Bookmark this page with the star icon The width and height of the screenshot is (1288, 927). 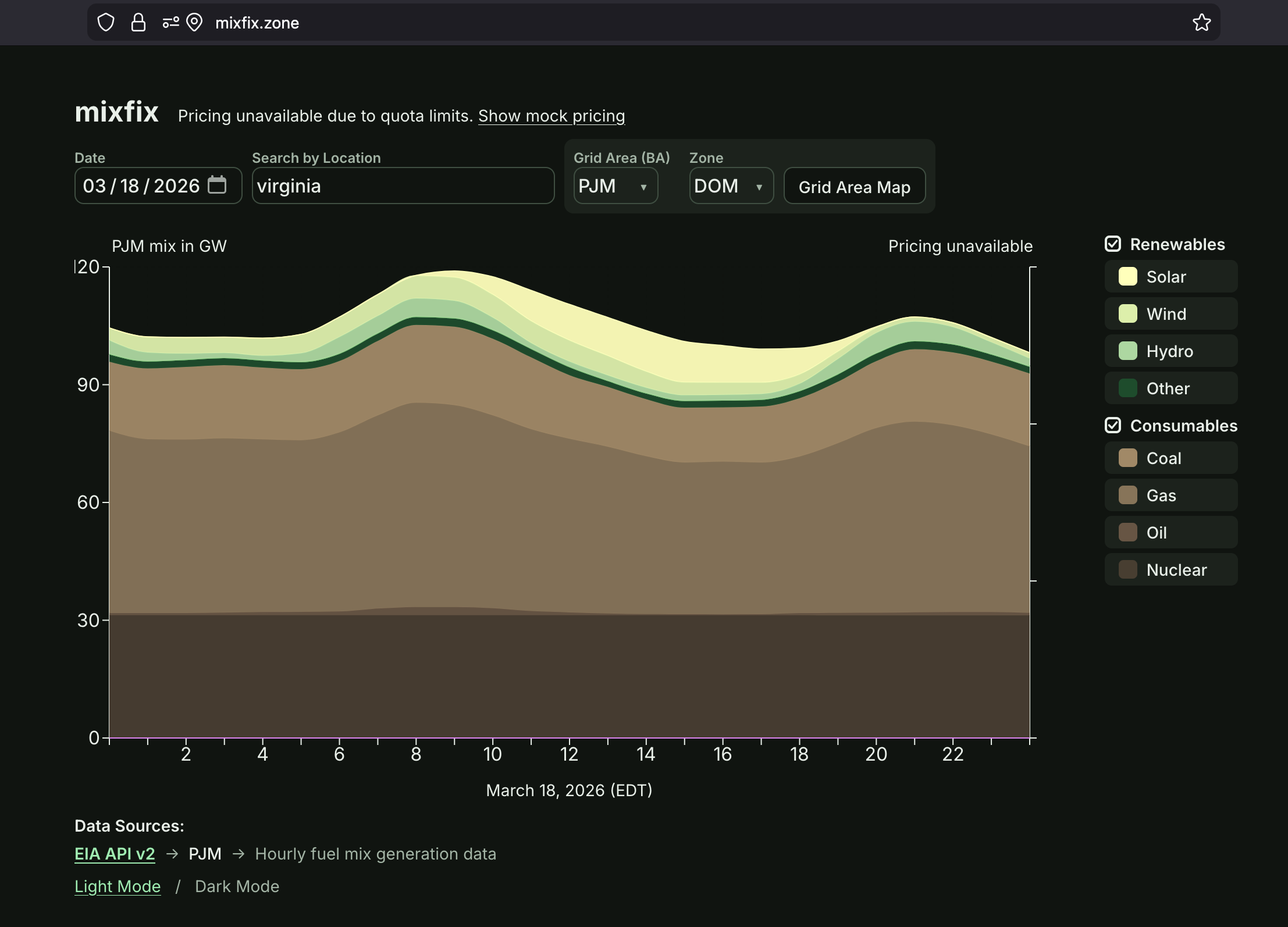pyautogui.click(x=1201, y=23)
